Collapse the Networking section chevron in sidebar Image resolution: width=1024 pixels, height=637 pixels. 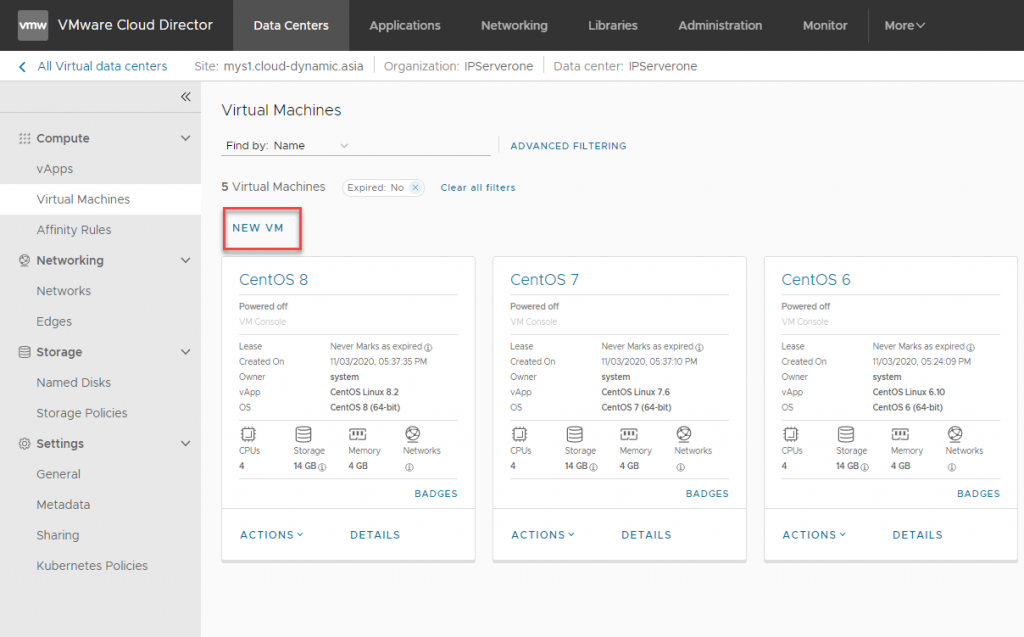click(x=185, y=260)
